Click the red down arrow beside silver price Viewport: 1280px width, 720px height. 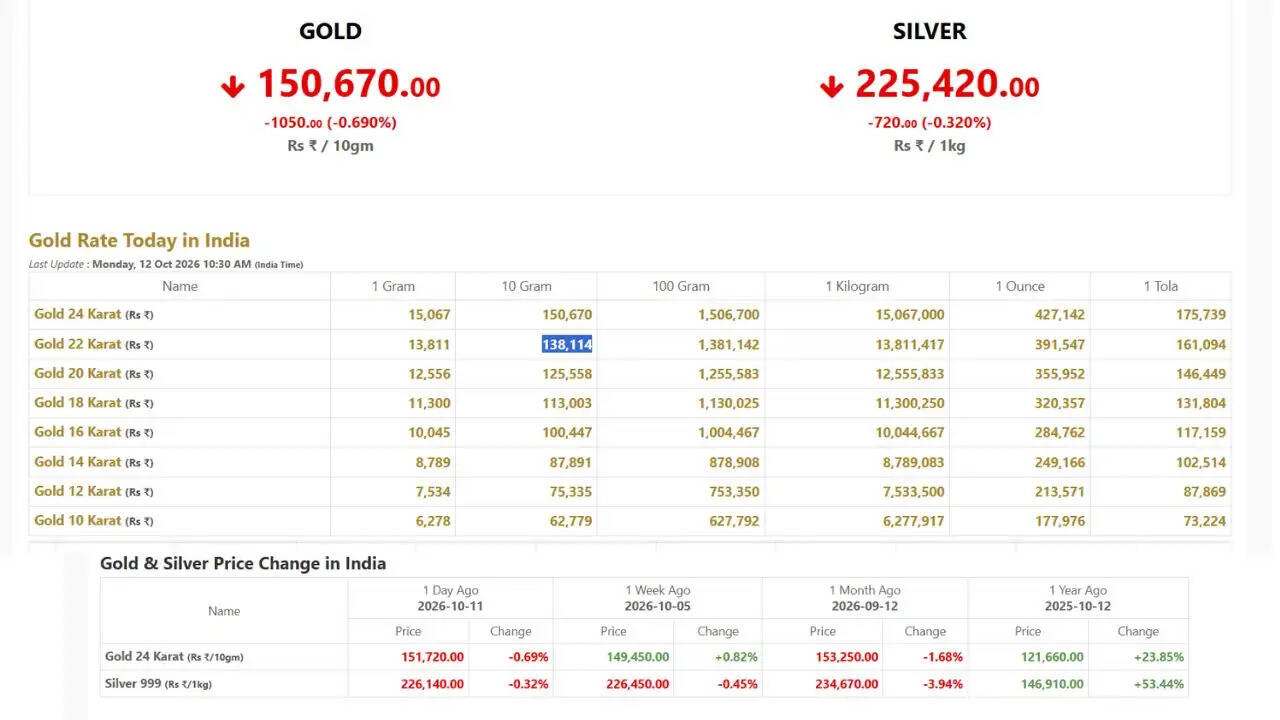[831, 87]
